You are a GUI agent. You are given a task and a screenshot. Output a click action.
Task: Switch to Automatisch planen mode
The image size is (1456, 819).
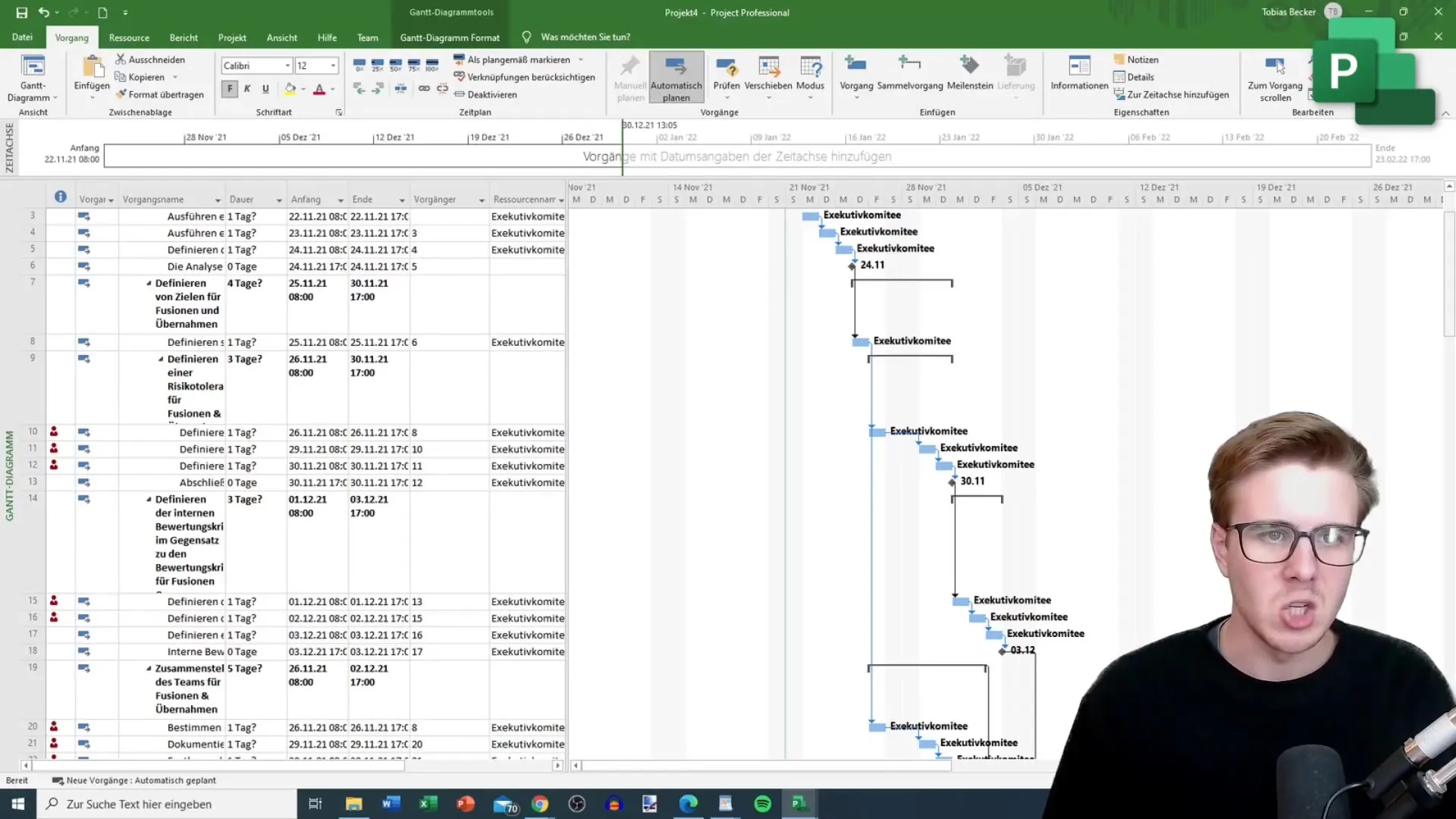(676, 78)
